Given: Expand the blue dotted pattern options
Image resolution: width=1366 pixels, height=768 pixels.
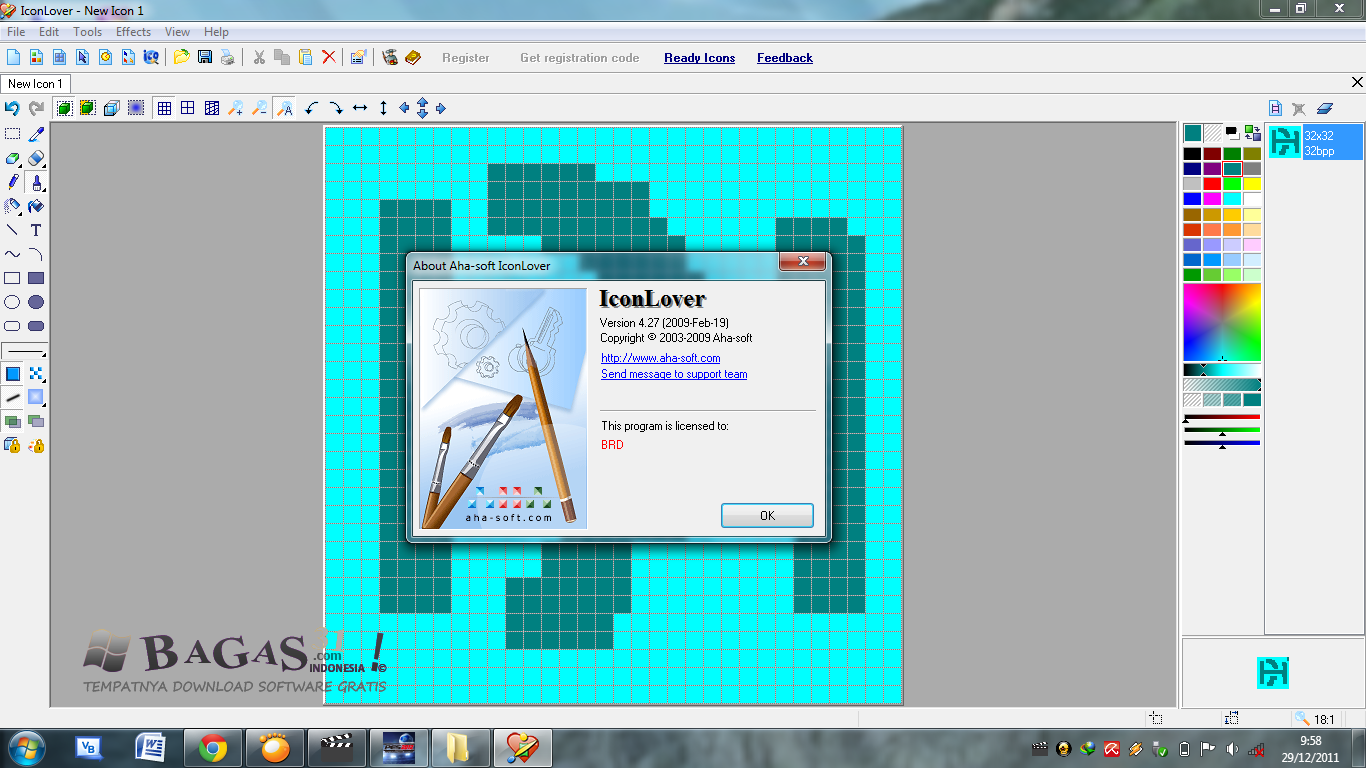Looking at the screenshot, I should [x=44, y=379].
